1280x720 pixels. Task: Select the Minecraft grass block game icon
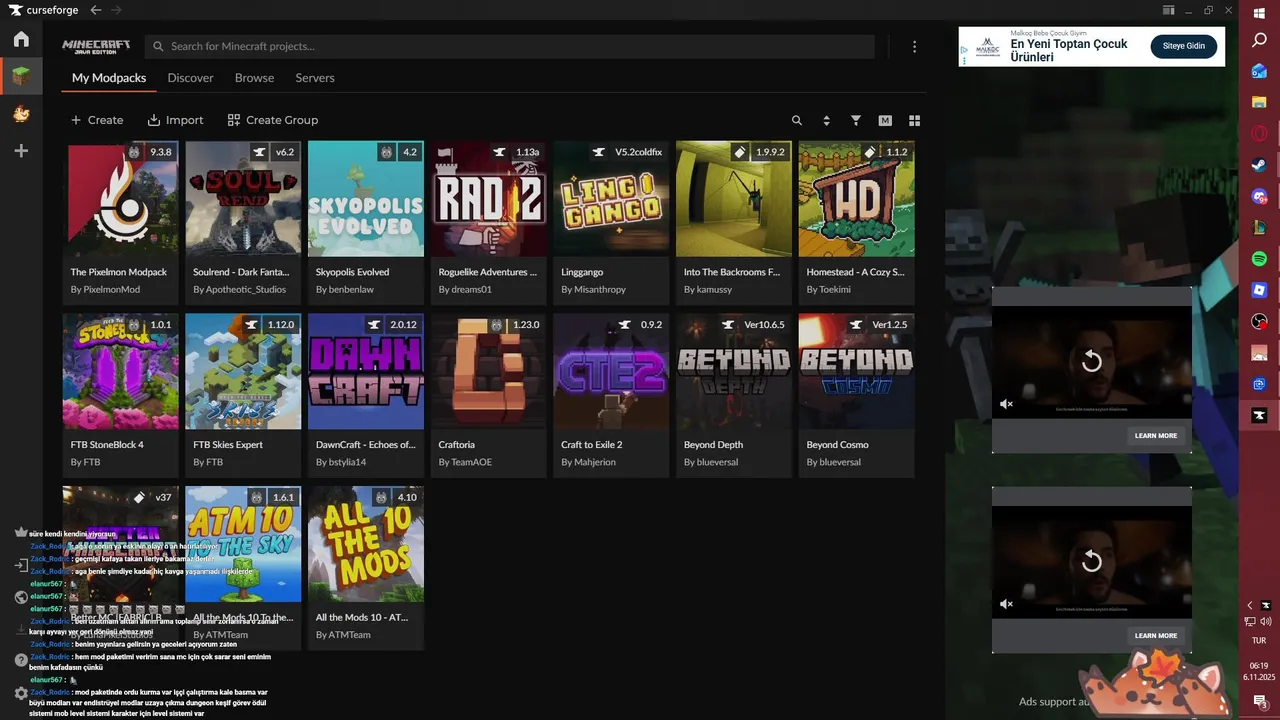click(x=21, y=76)
